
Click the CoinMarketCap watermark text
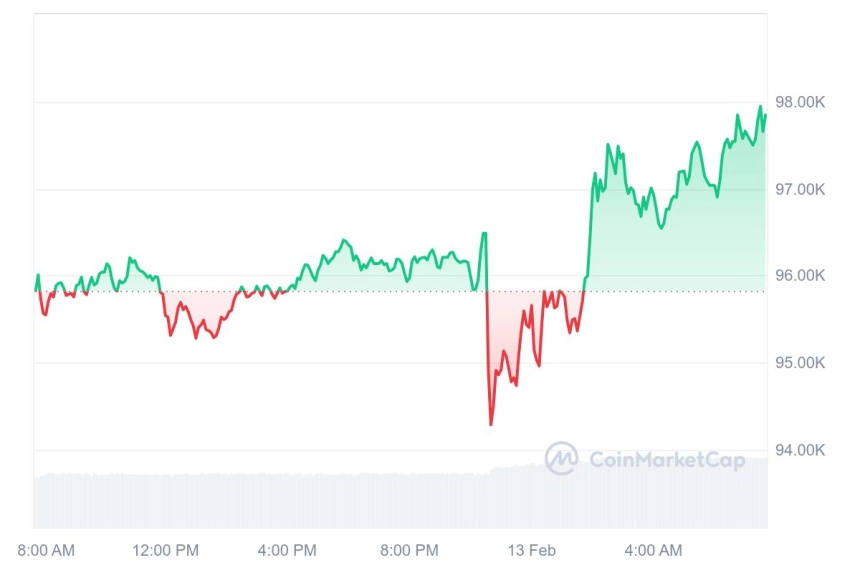(x=667, y=459)
